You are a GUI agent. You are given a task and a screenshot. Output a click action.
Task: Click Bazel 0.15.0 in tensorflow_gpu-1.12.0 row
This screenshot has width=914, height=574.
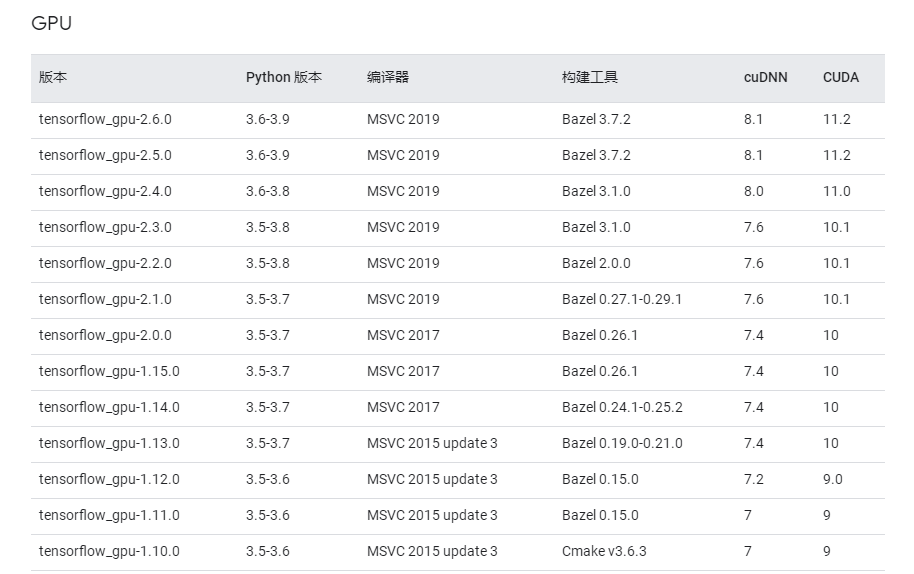(x=600, y=480)
